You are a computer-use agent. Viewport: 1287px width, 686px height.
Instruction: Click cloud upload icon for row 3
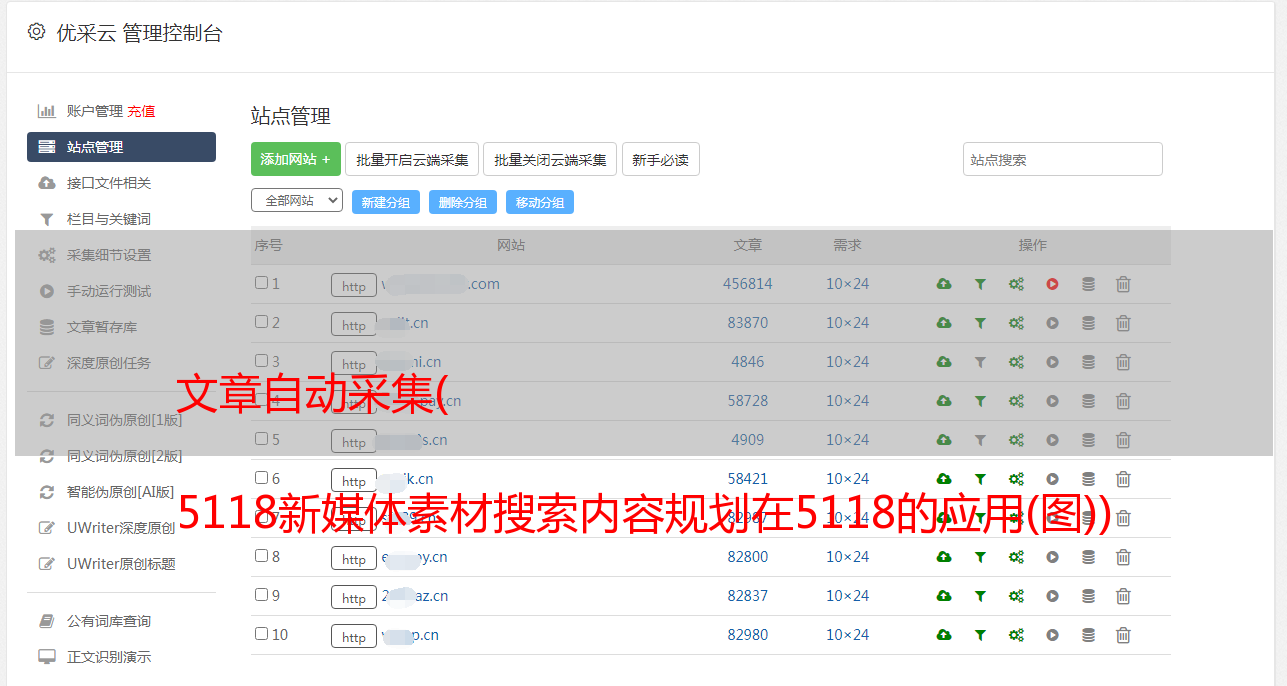(944, 362)
